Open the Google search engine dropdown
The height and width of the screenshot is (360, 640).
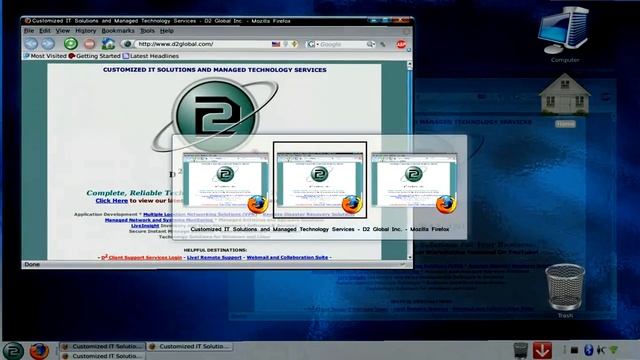point(313,44)
